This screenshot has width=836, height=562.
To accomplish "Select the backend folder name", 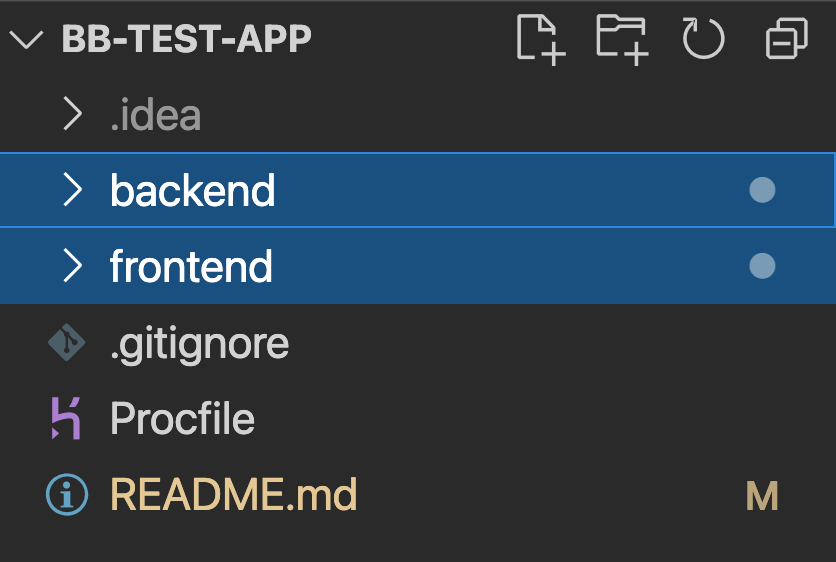I will [x=192, y=190].
